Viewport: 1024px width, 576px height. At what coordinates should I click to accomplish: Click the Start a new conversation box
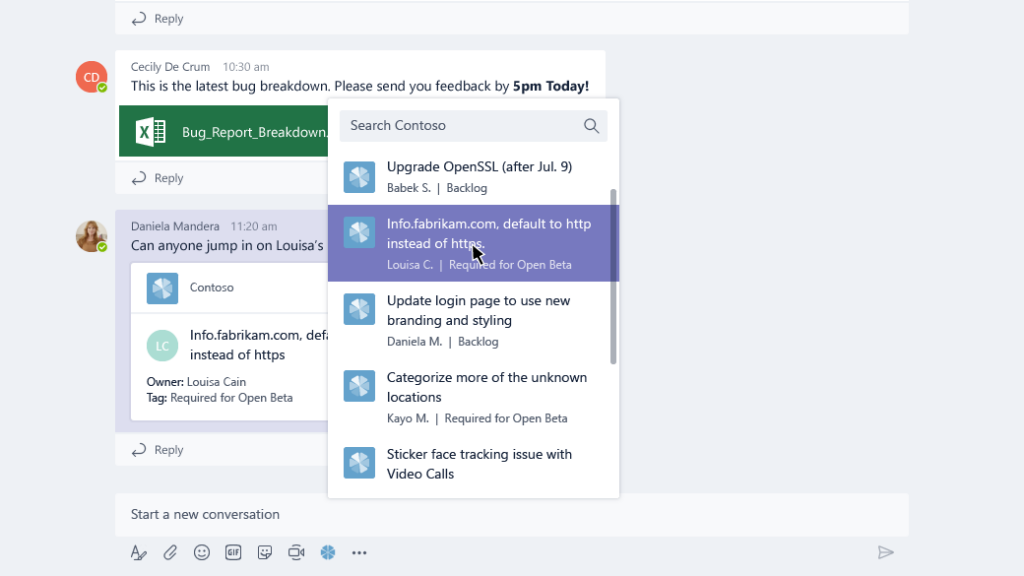pyautogui.click(x=511, y=515)
